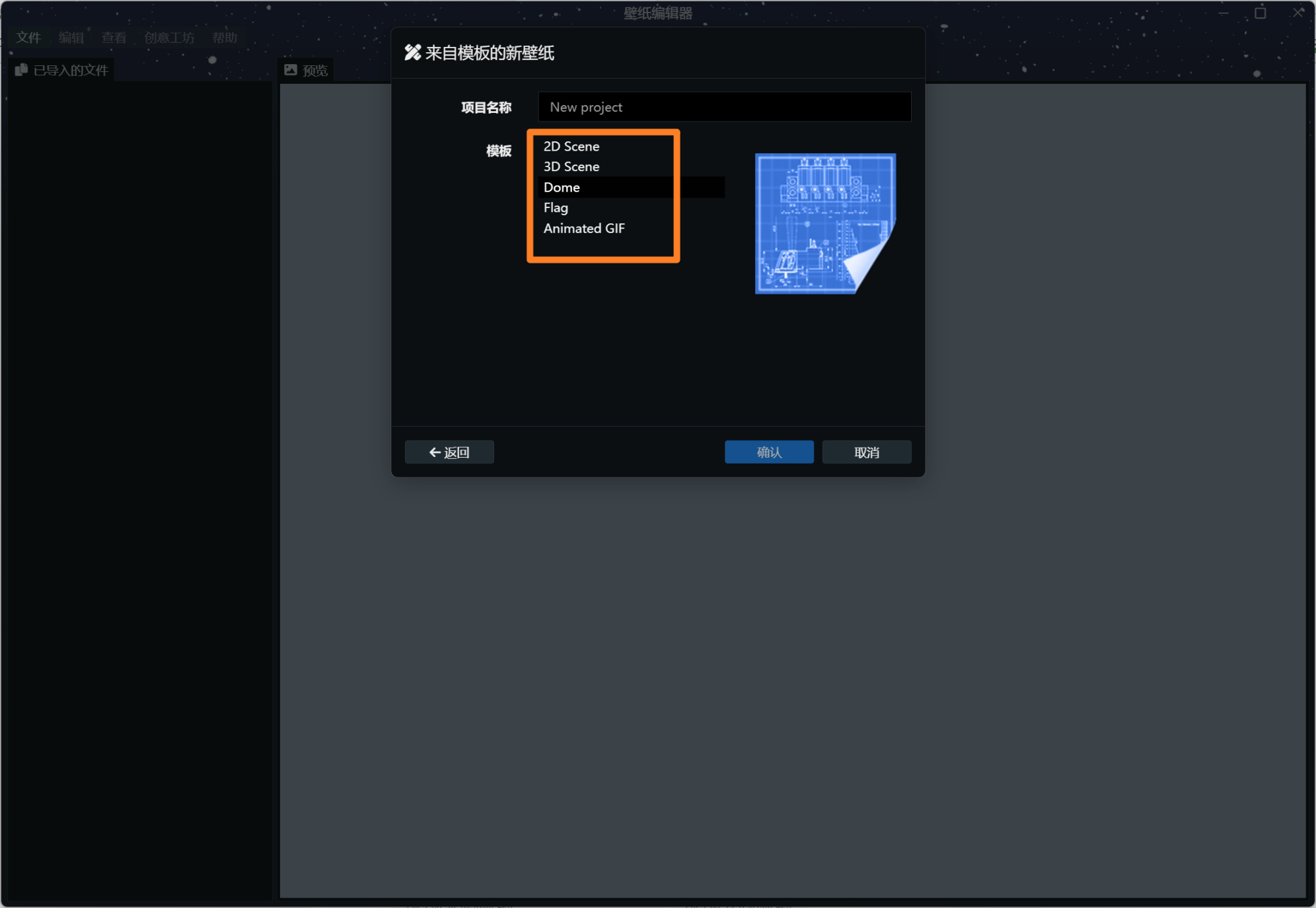Open the 创意工坊 menu

[169, 38]
